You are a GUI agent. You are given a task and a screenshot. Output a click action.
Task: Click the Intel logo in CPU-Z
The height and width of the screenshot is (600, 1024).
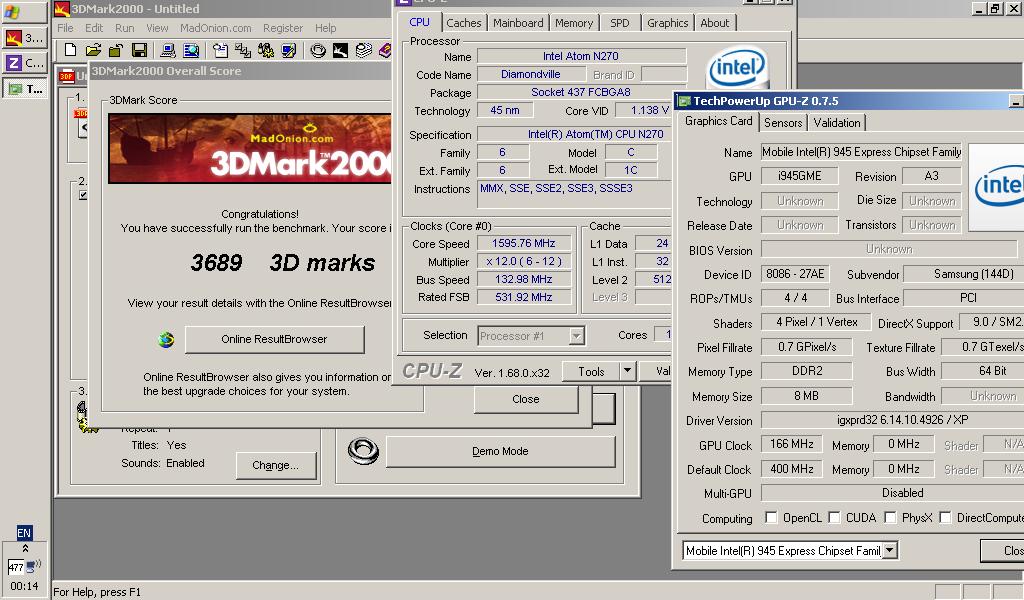pos(737,67)
